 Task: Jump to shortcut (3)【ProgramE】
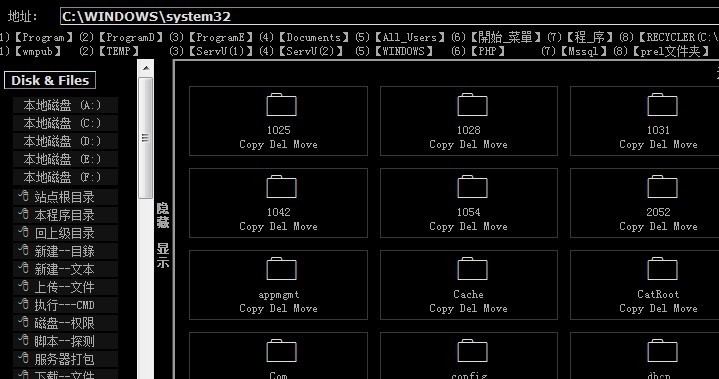211,38
